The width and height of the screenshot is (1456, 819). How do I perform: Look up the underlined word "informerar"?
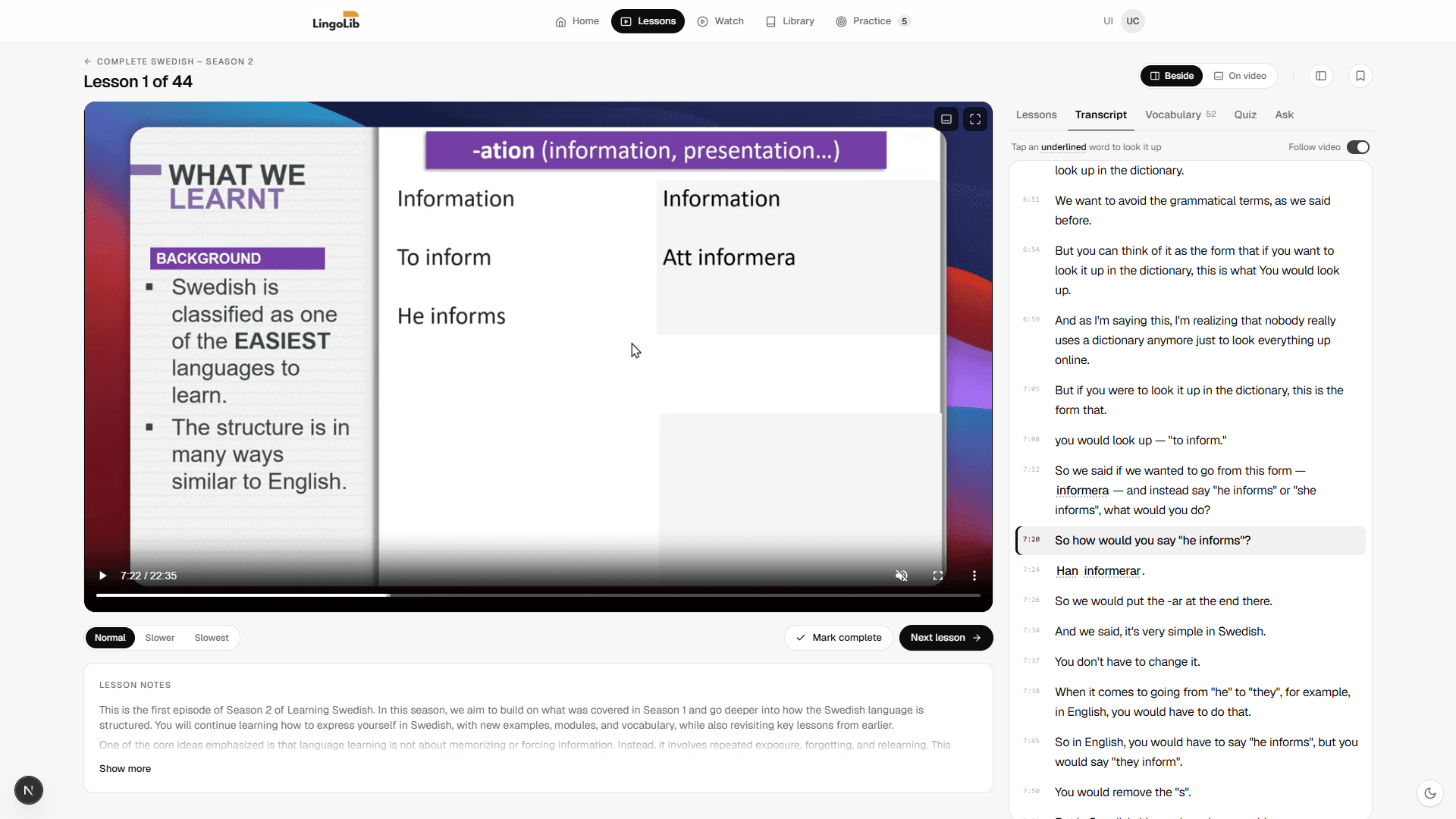tap(1112, 571)
